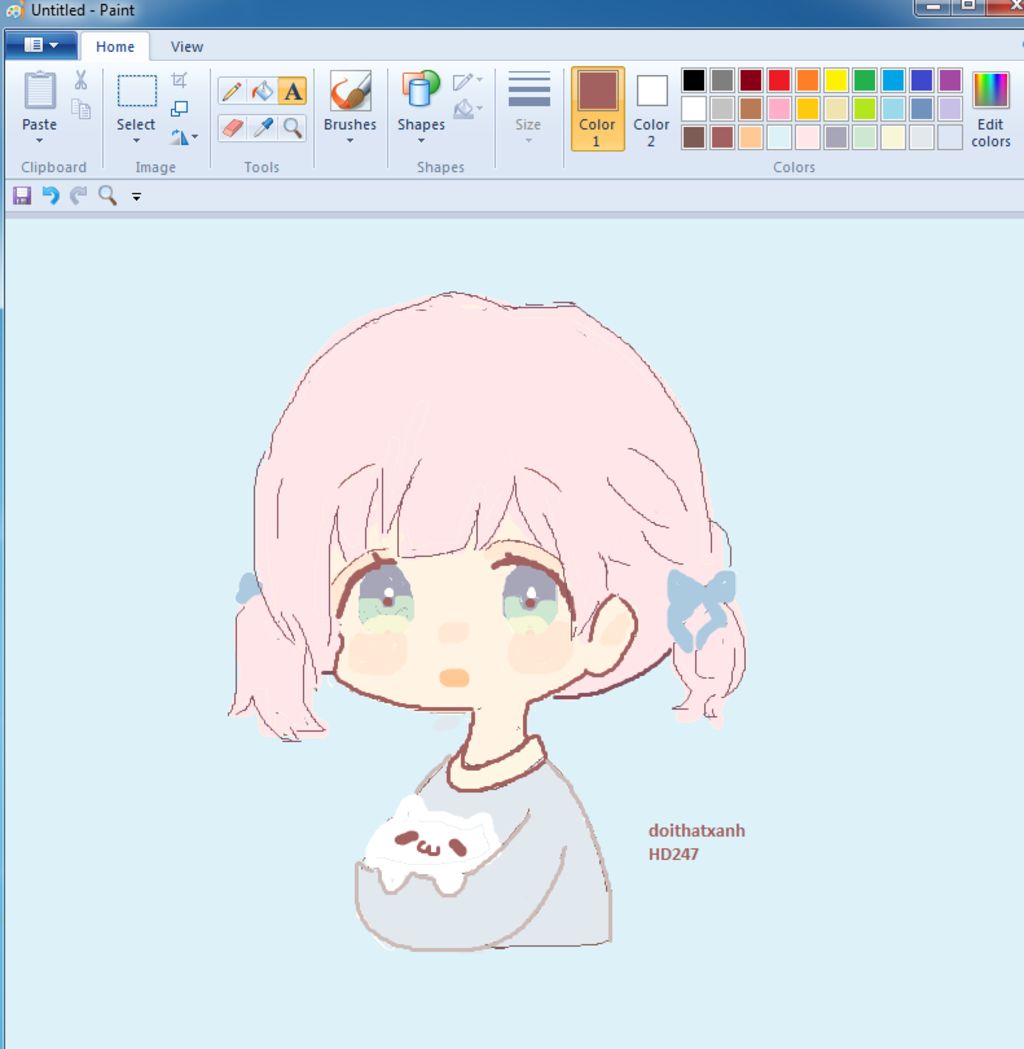
Task: Click the Rotate or flip icon
Action: click(x=179, y=137)
